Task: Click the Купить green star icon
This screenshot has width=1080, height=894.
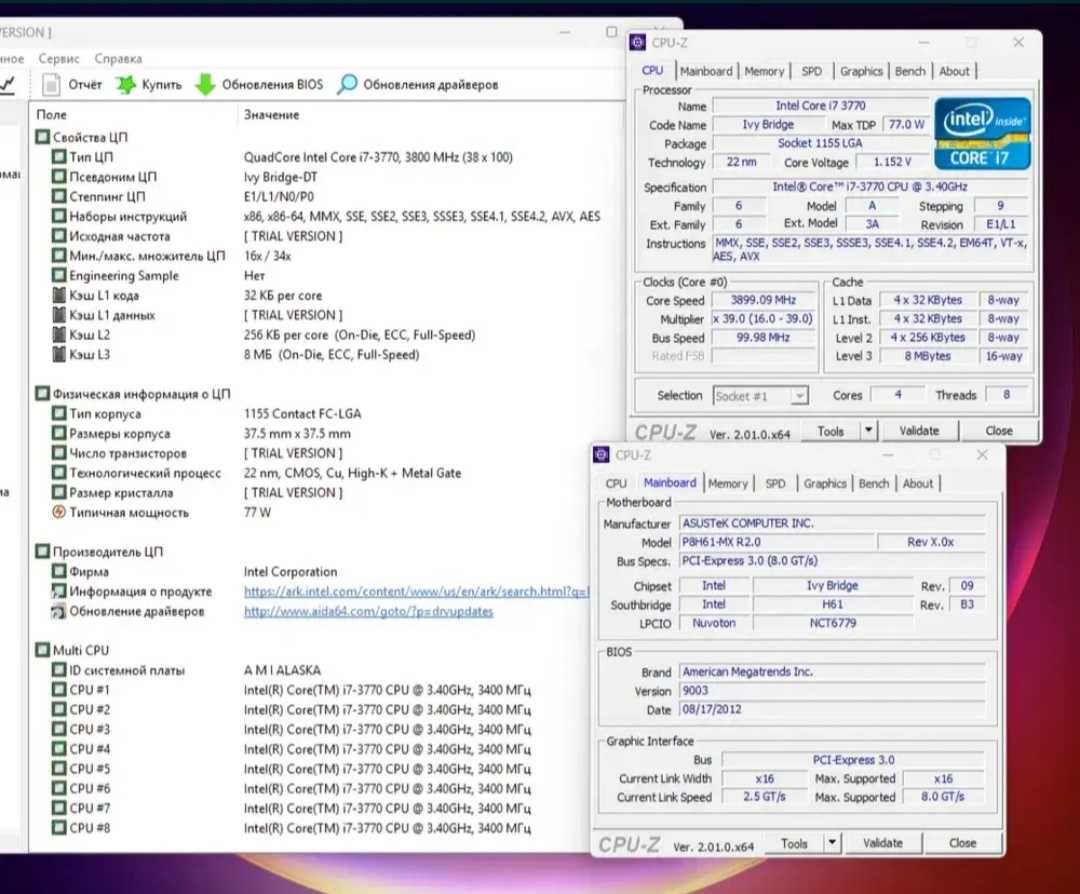Action: [125, 85]
